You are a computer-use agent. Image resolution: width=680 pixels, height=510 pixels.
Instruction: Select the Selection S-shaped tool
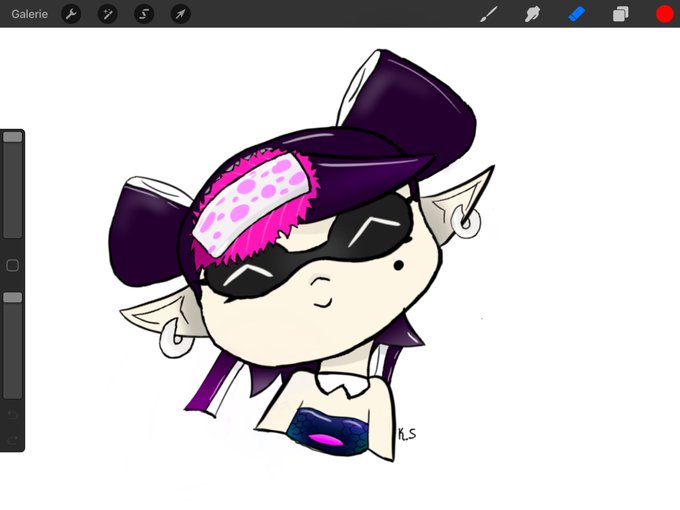[x=144, y=14]
